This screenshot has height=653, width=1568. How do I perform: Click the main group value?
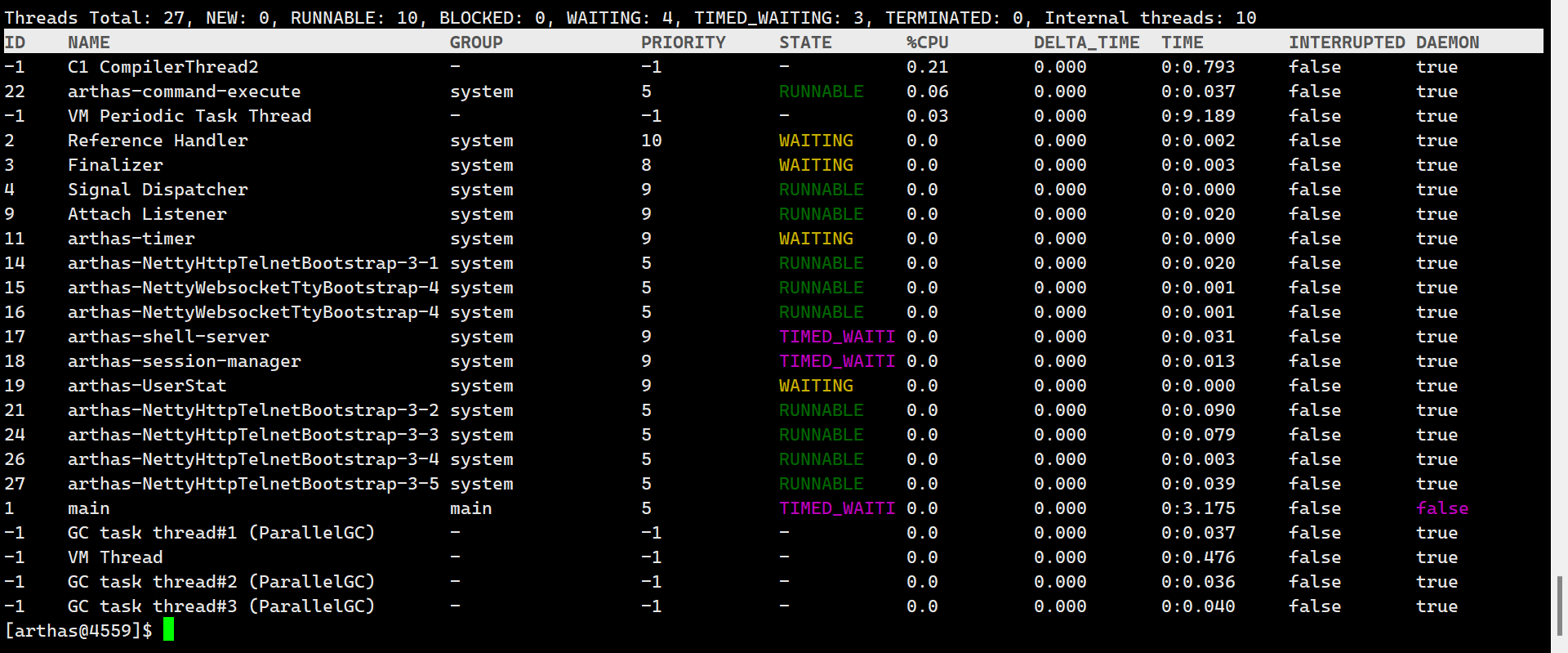tap(471, 508)
